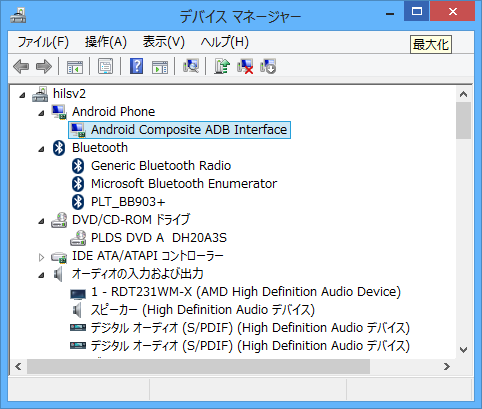Click the Bluetooth category icon

point(59,148)
